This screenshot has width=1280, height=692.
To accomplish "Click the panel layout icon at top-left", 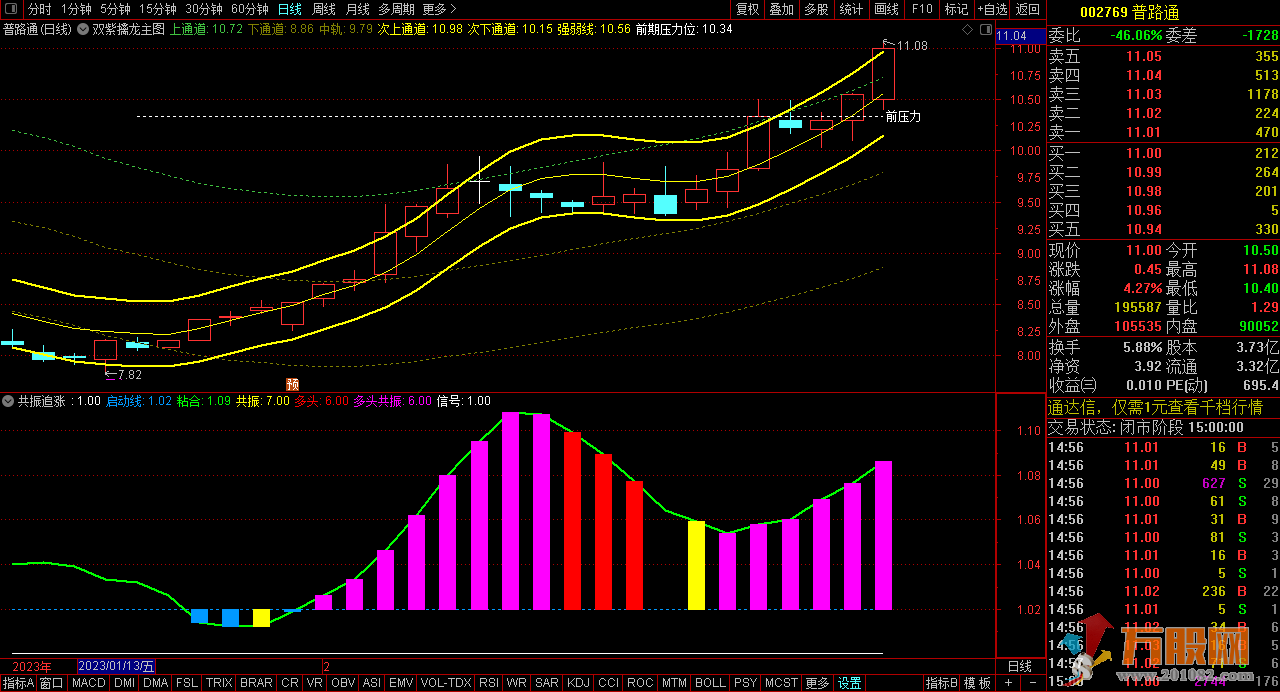I will [11, 9].
